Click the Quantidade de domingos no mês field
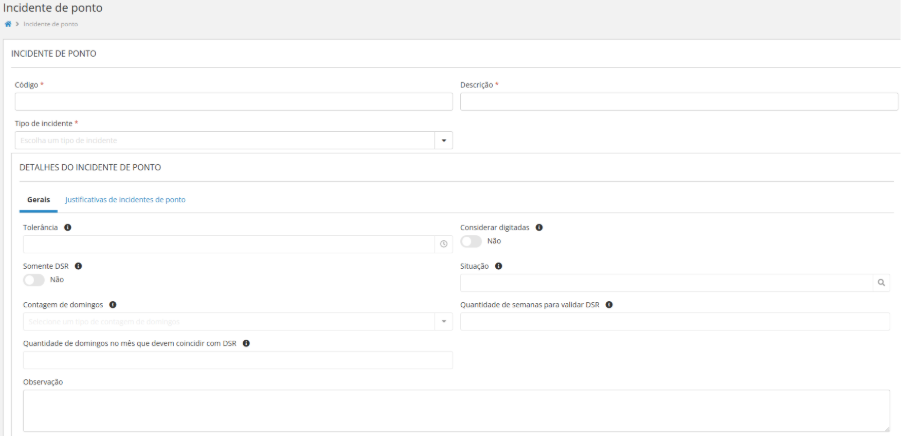901x436 pixels. 238,360
